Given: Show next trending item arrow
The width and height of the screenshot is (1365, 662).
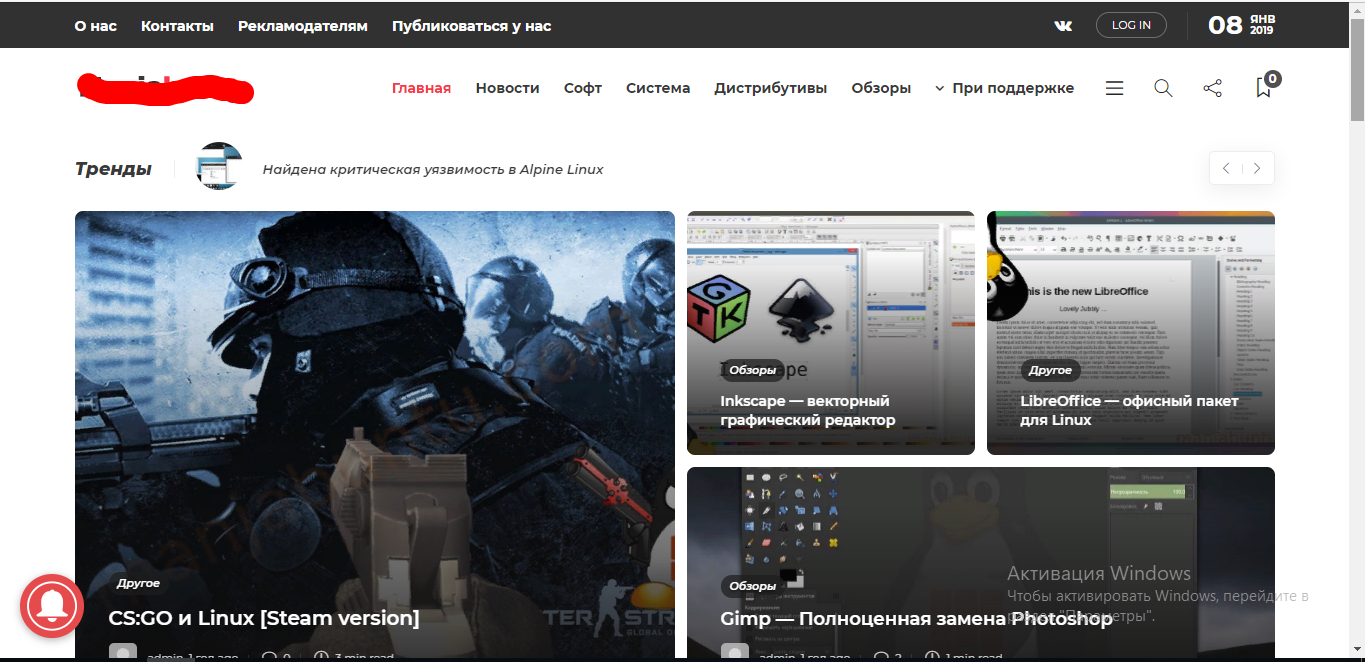Looking at the screenshot, I should pyautogui.click(x=1258, y=169).
